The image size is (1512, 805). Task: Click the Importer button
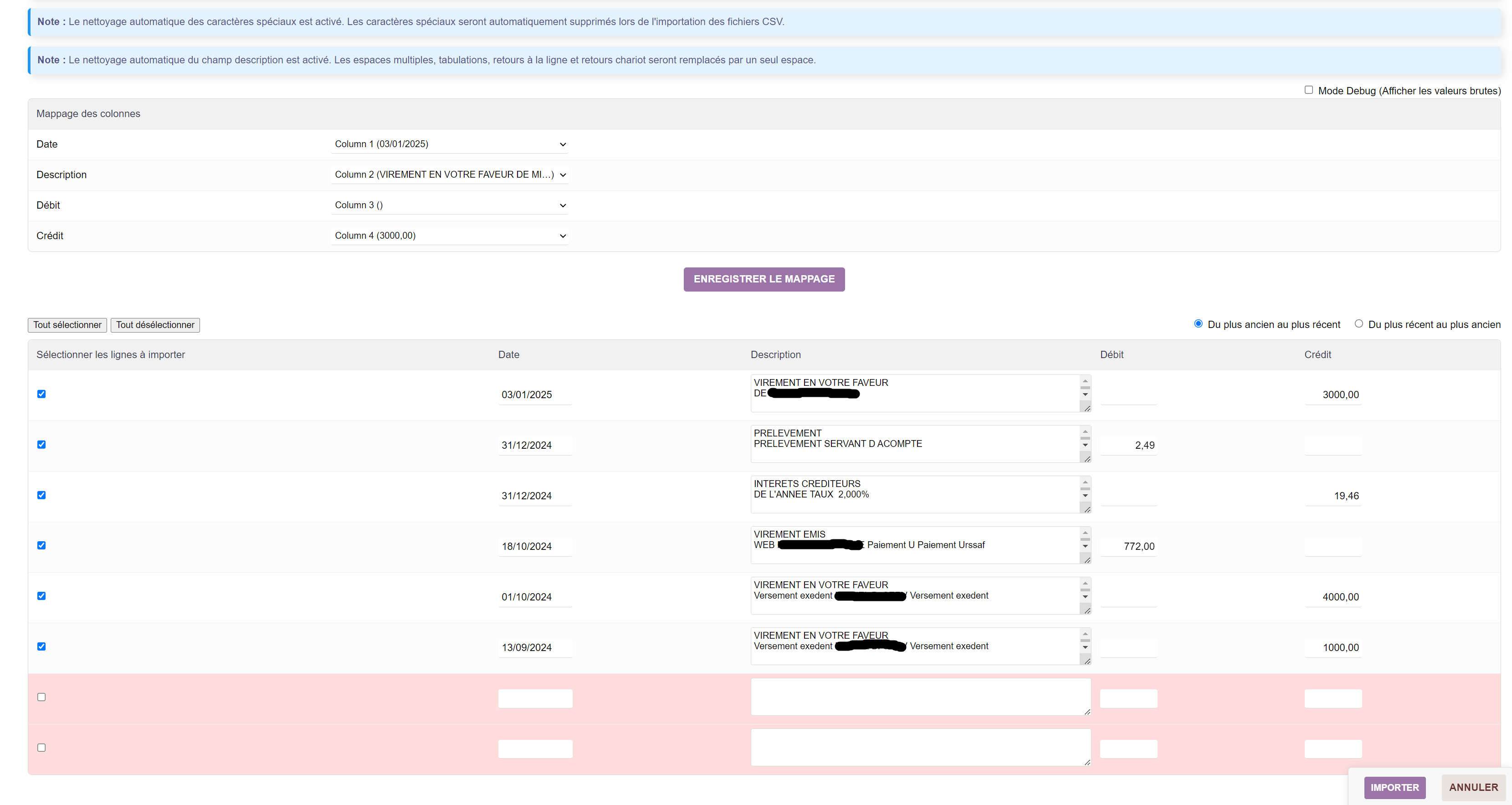click(x=1394, y=787)
